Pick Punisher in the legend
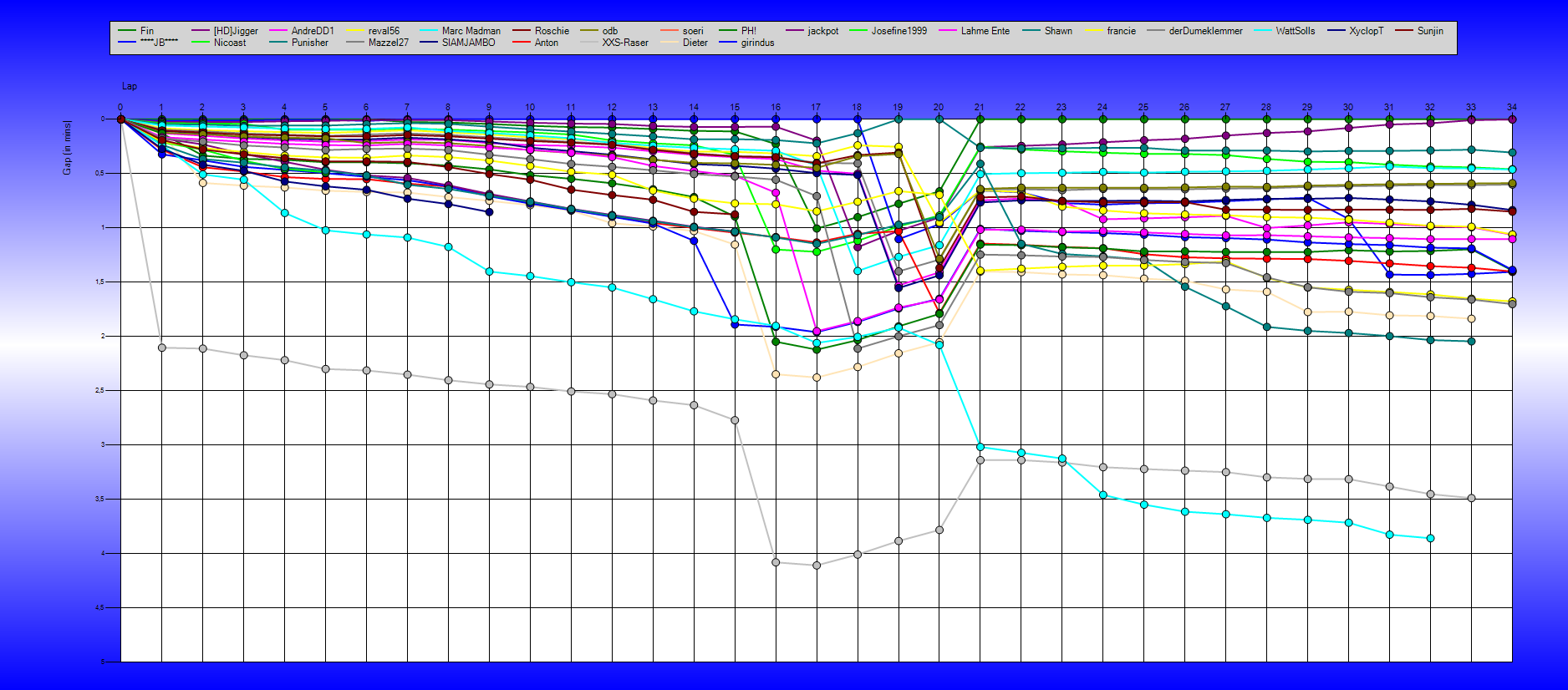The height and width of the screenshot is (690, 1568). [x=309, y=43]
